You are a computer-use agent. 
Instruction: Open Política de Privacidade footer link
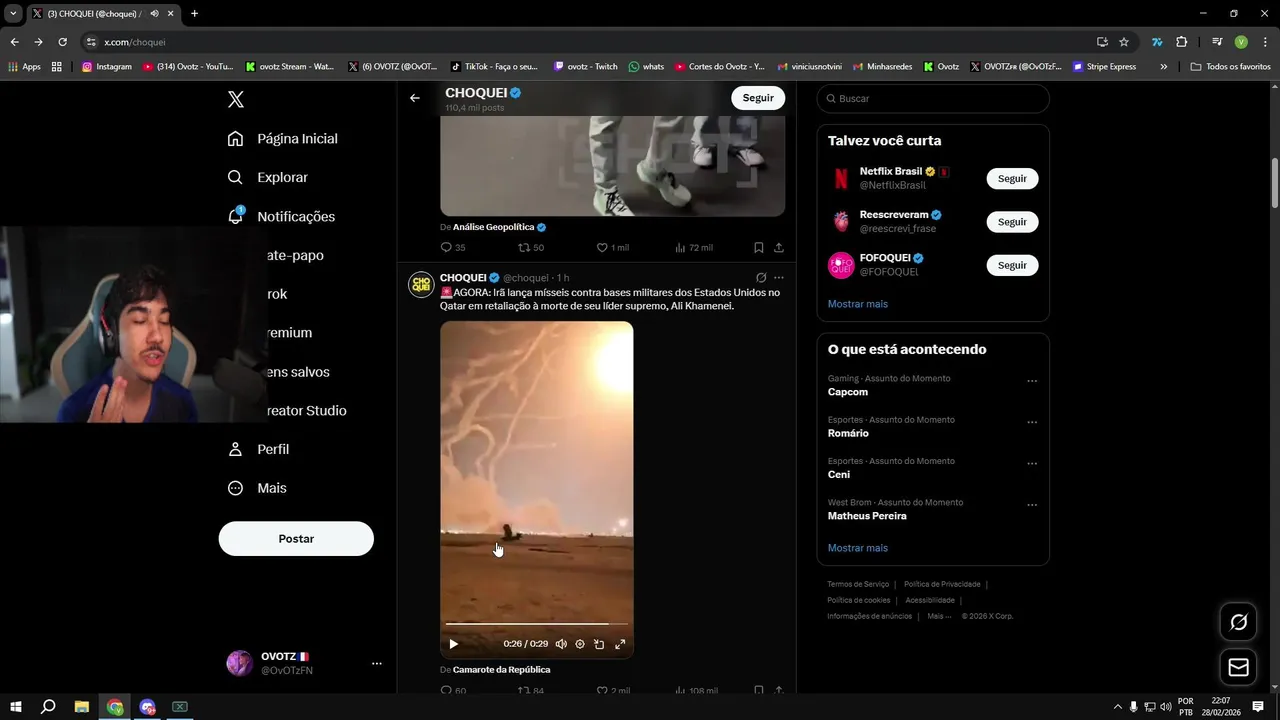pos(942,584)
